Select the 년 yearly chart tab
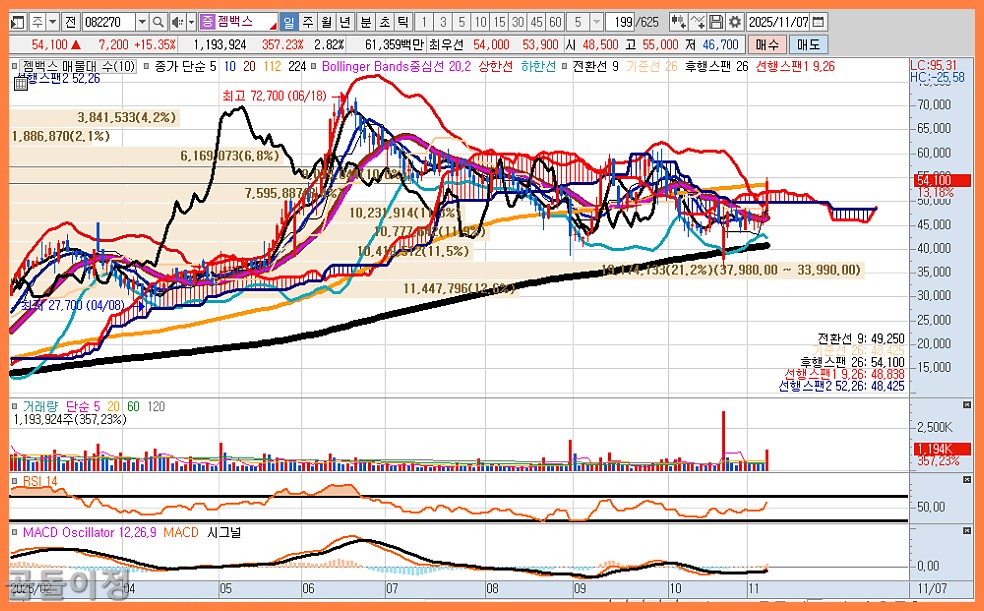 (345, 23)
